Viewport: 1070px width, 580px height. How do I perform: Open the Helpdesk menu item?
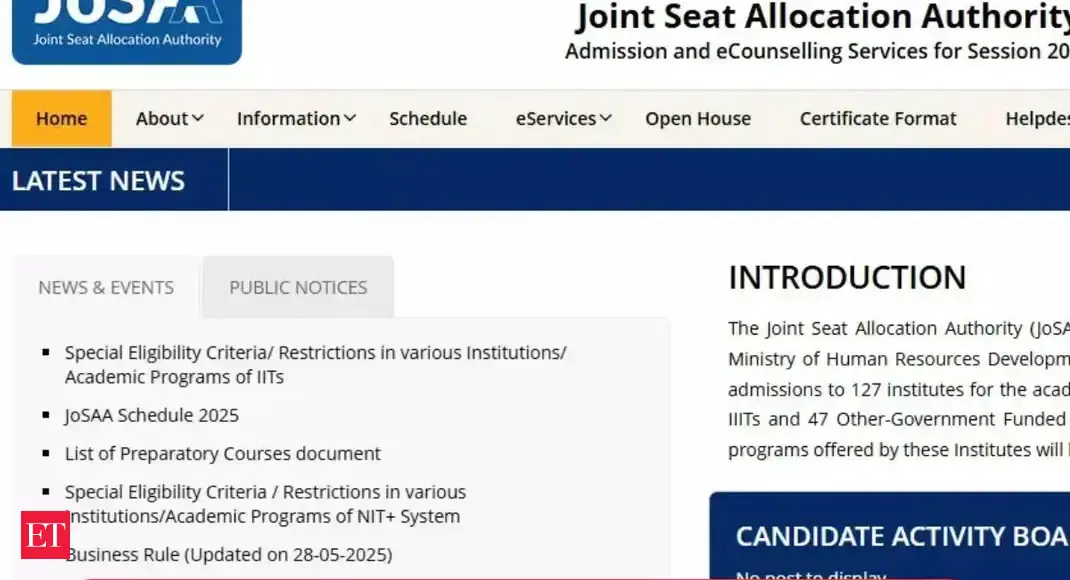[x=1037, y=119]
